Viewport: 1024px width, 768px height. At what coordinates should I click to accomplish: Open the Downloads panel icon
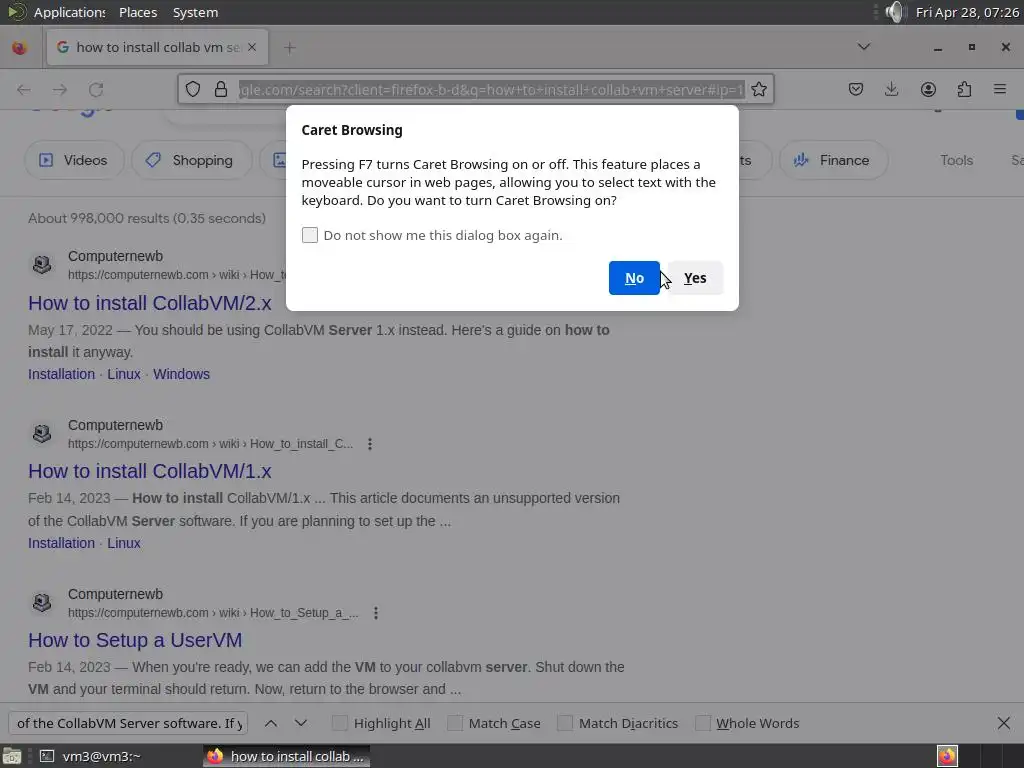(x=891, y=89)
